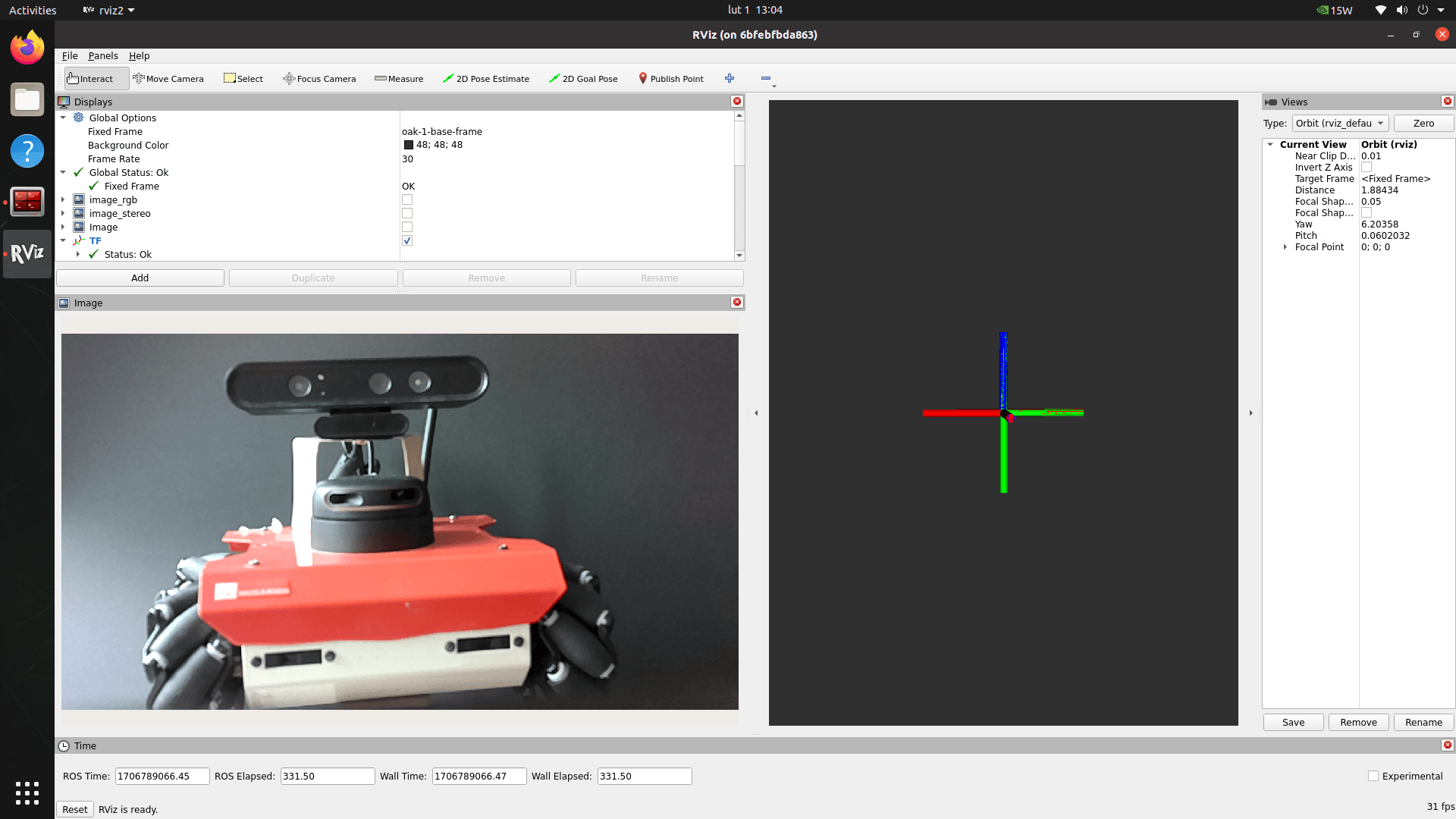1456x819 pixels.
Task: Click Rename in Views panel
Action: pos(1423,722)
